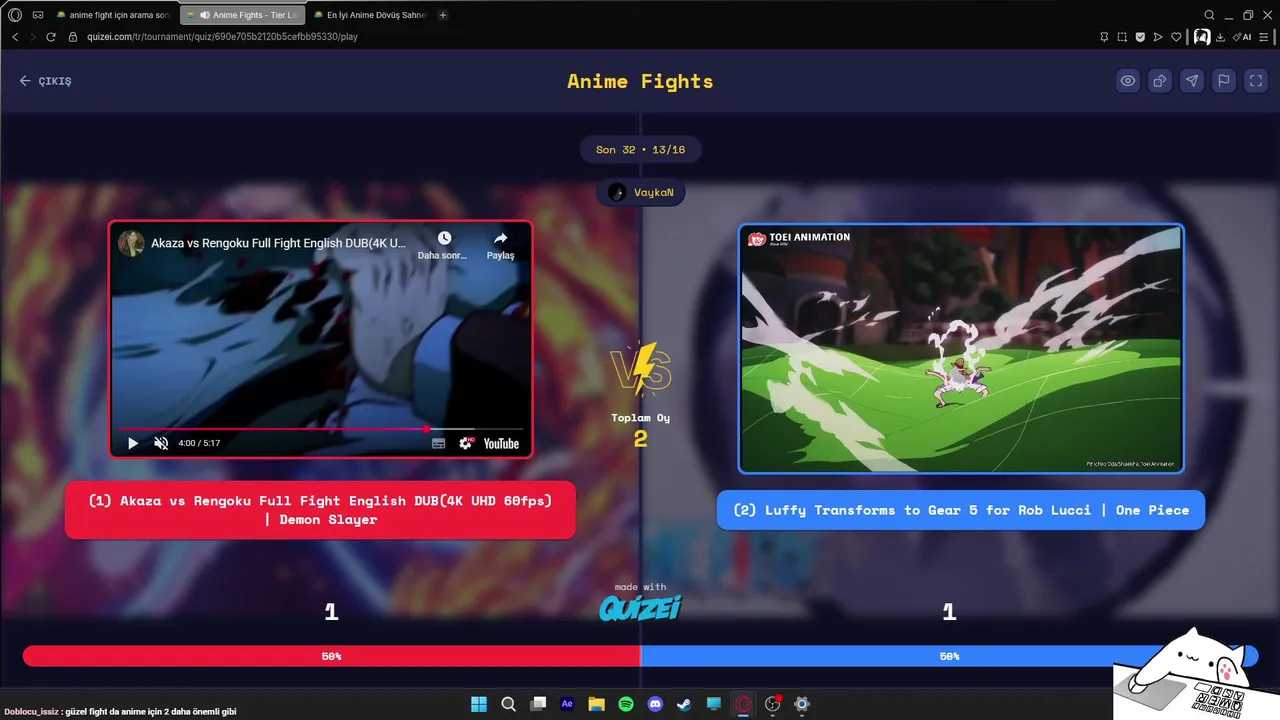Open the video on YouTube logo
This screenshot has width=1280, height=720.
tap(501, 443)
